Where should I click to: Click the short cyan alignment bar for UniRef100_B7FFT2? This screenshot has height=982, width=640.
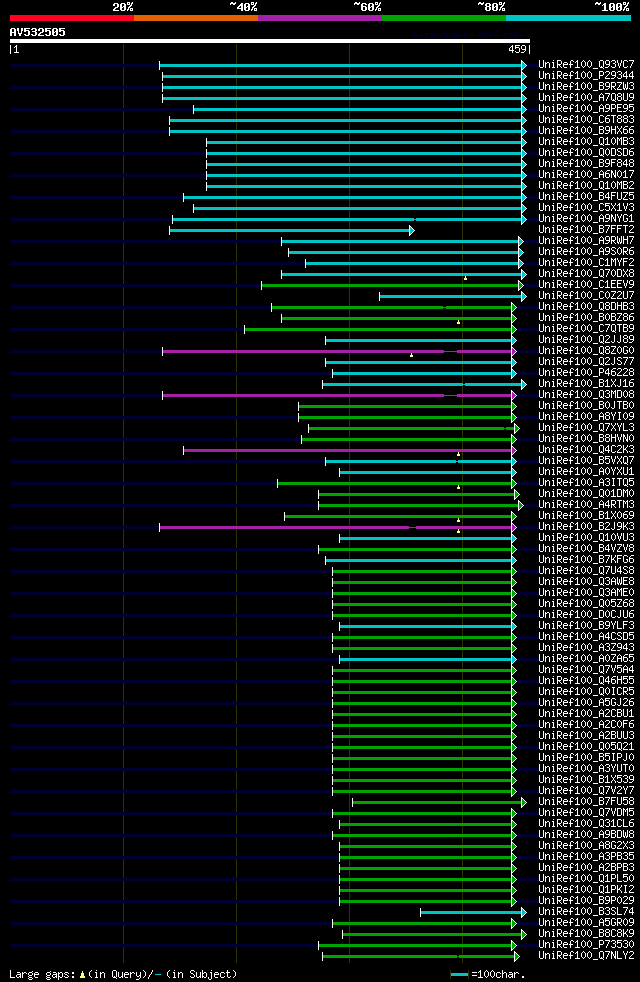(x=292, y=230)
